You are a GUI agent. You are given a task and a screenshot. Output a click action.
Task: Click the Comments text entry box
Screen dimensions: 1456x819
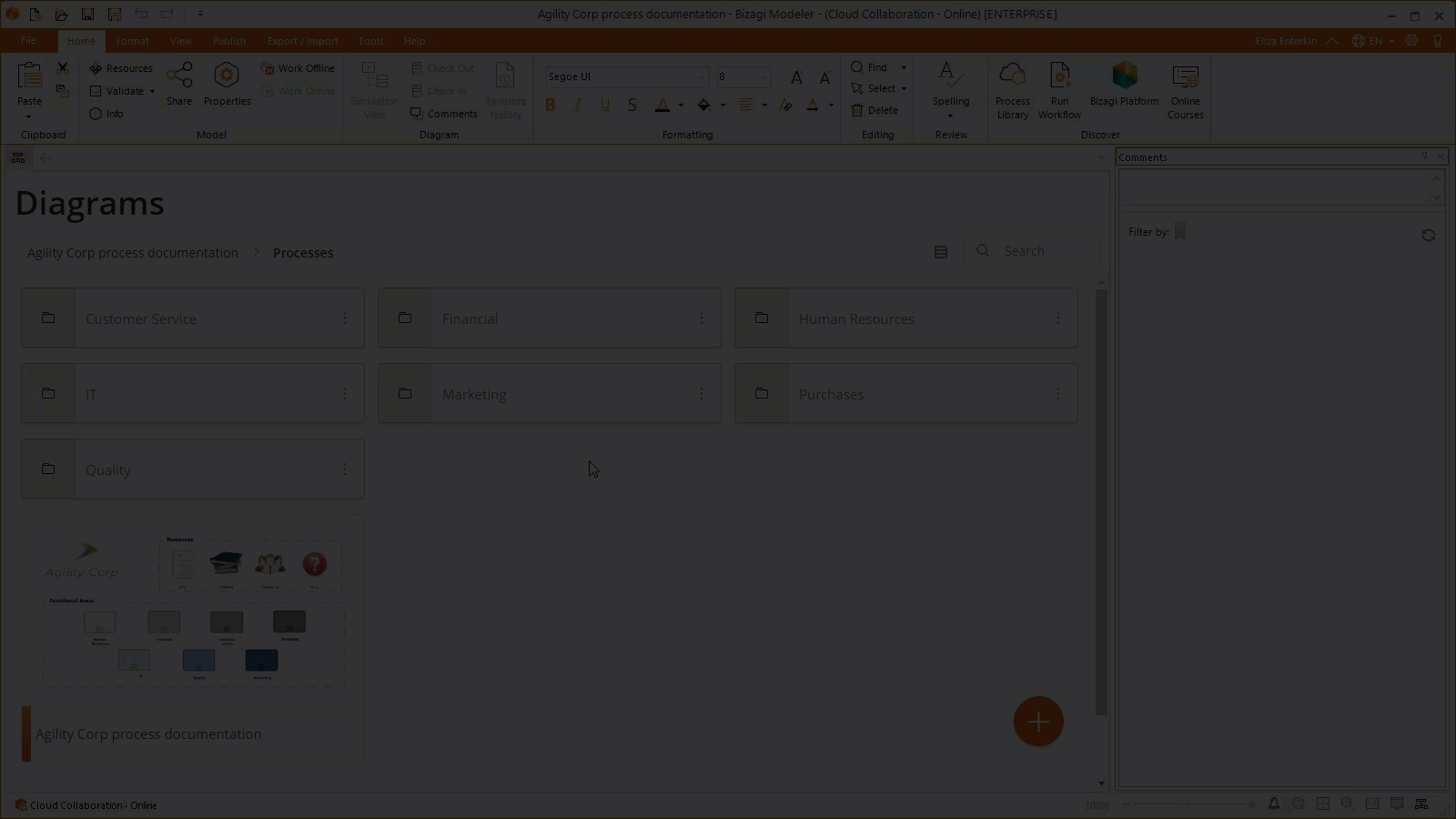click(x=1276, y=187)
